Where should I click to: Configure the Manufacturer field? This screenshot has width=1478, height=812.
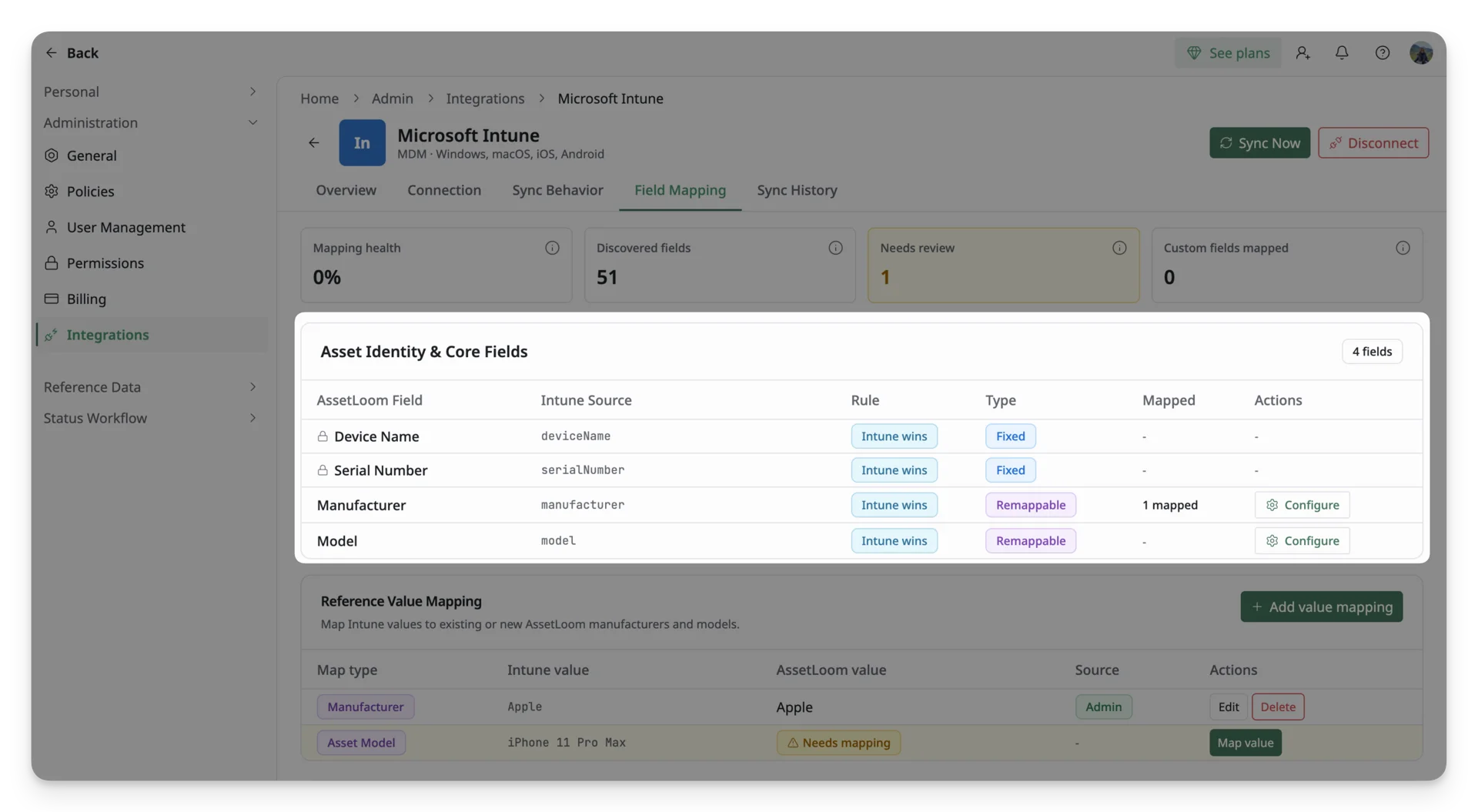[1302, 506]
